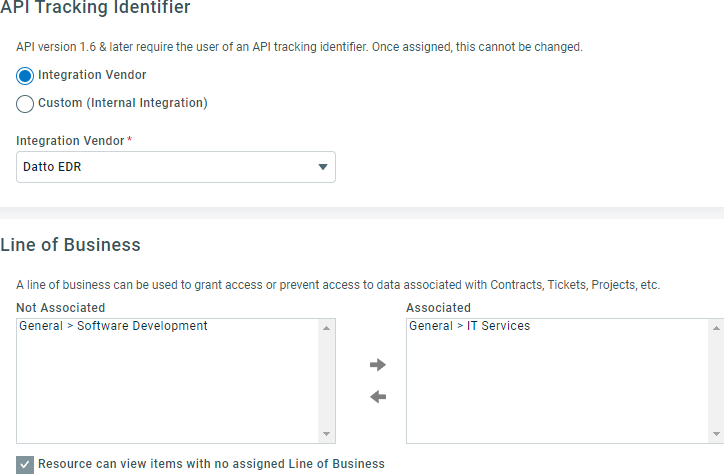Select General > Software Development in Not Associated list

113,326
